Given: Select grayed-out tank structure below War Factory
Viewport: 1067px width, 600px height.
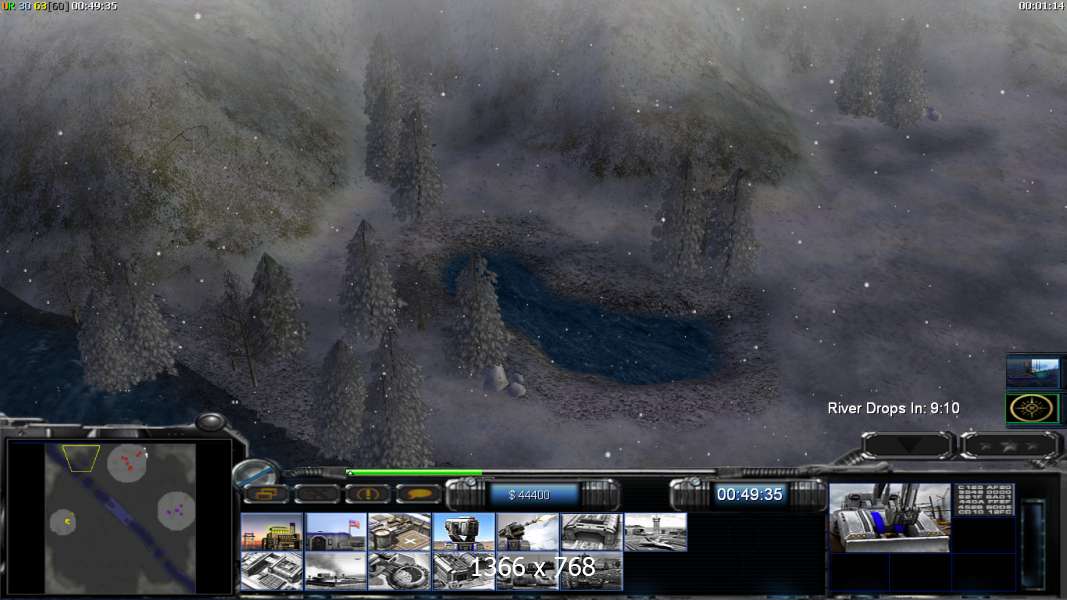Looking at the screenshot, I should (591, 571).
